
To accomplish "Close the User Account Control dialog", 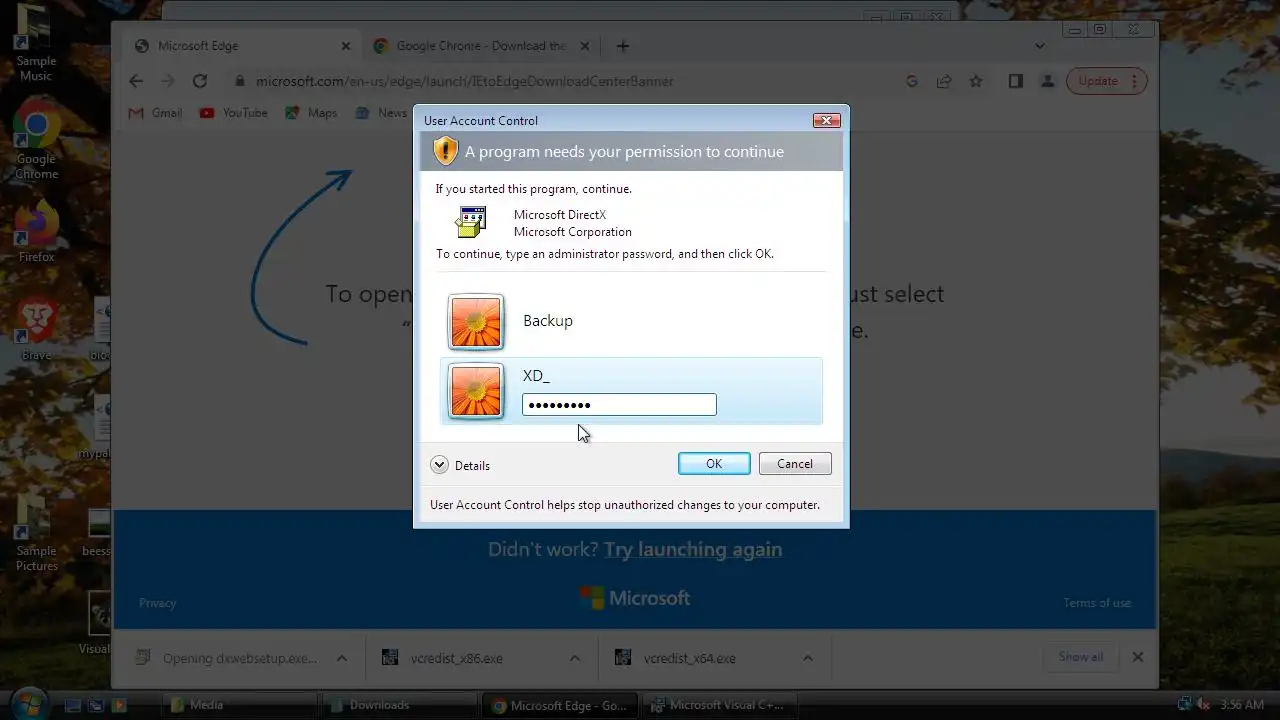I will coord(826,120).
